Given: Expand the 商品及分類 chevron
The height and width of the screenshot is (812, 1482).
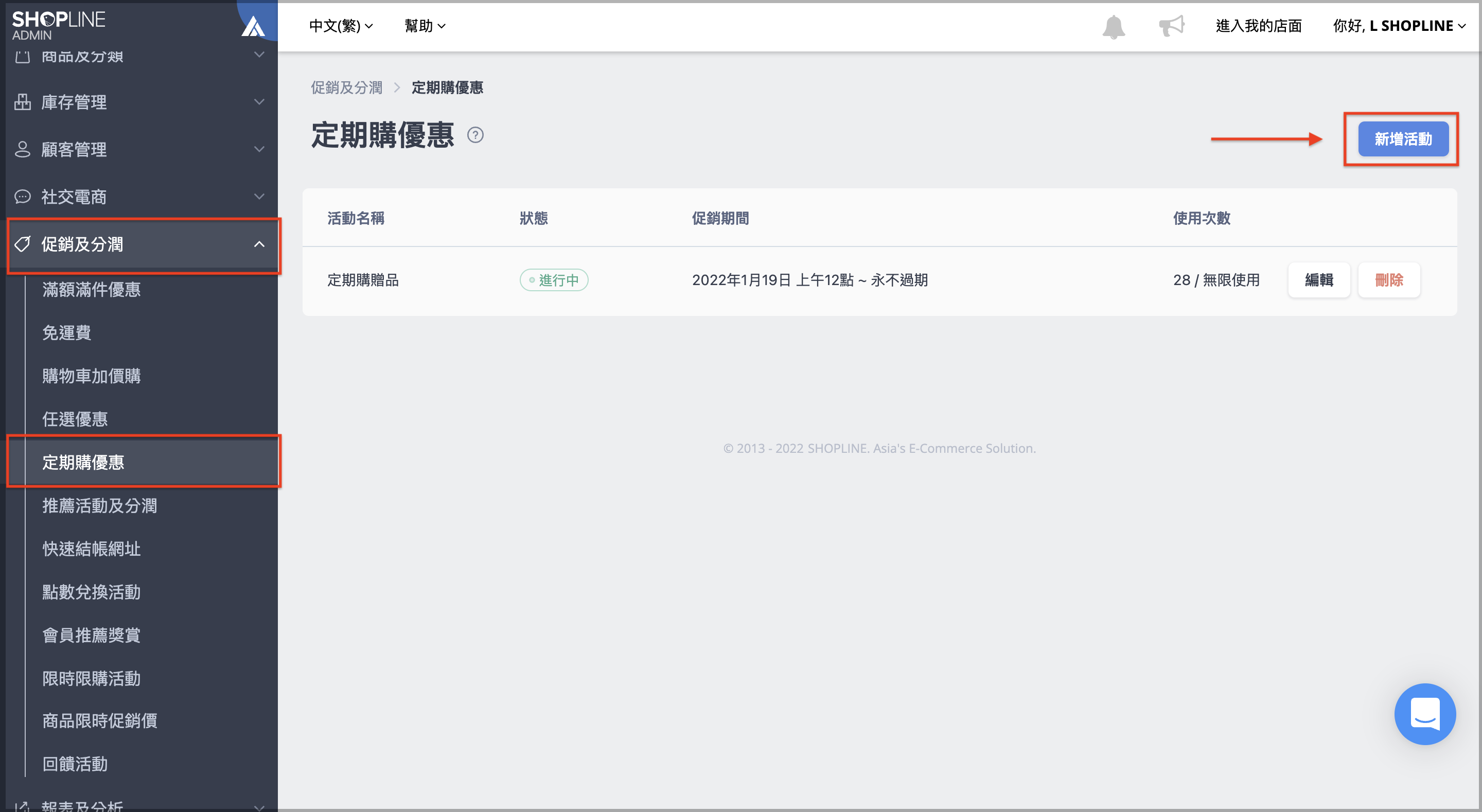Looking at the screenshot, I should click(x=259, y=55).
